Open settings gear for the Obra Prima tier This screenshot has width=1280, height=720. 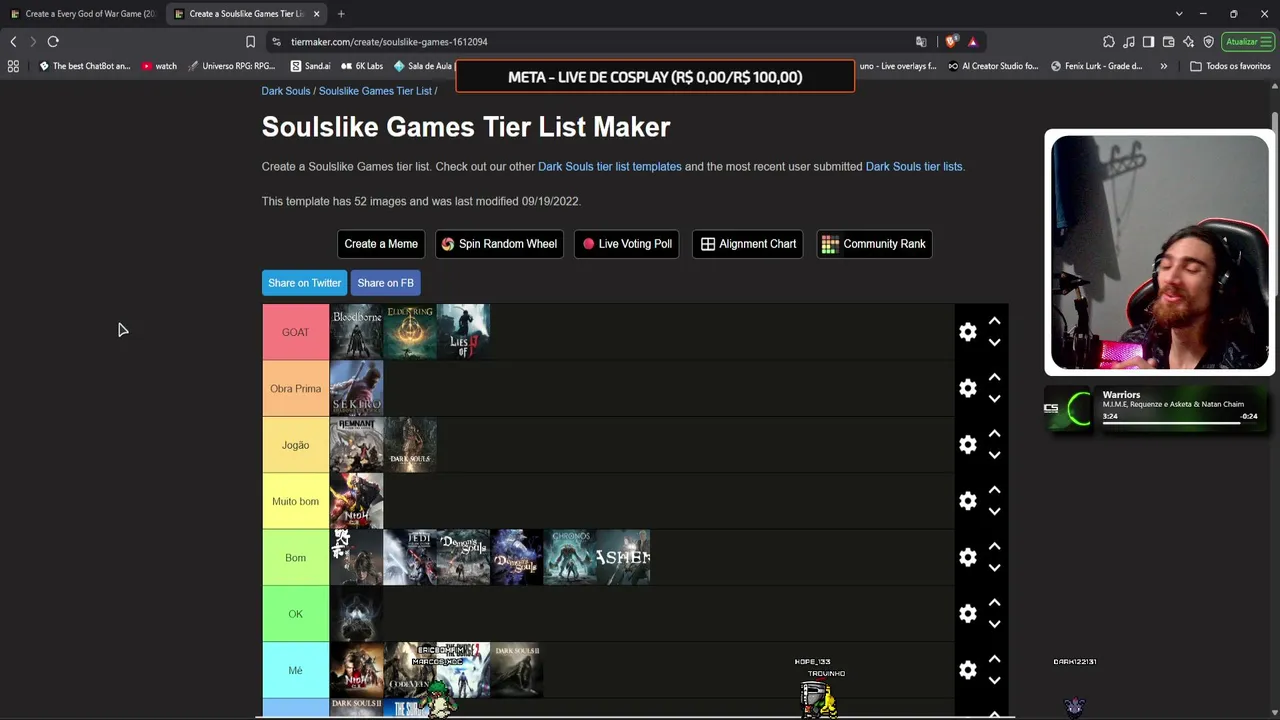coord(967,388)
